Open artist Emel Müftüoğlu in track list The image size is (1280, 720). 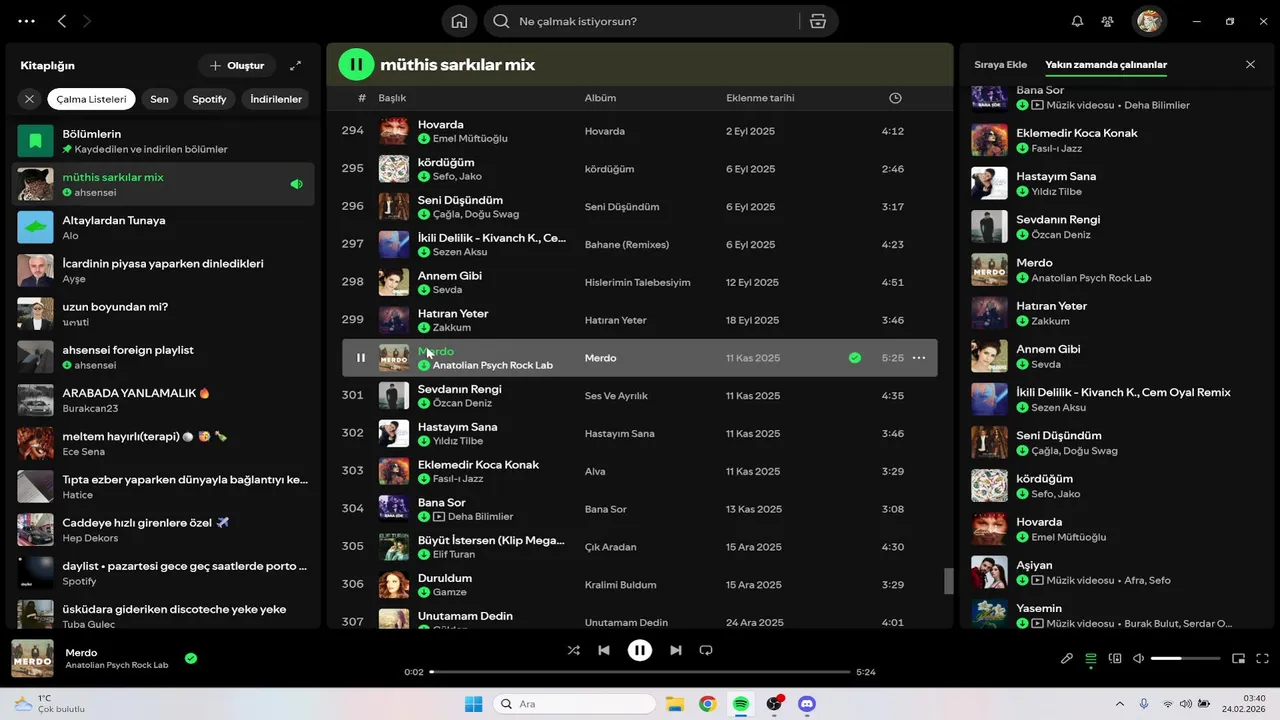point(470,139)
